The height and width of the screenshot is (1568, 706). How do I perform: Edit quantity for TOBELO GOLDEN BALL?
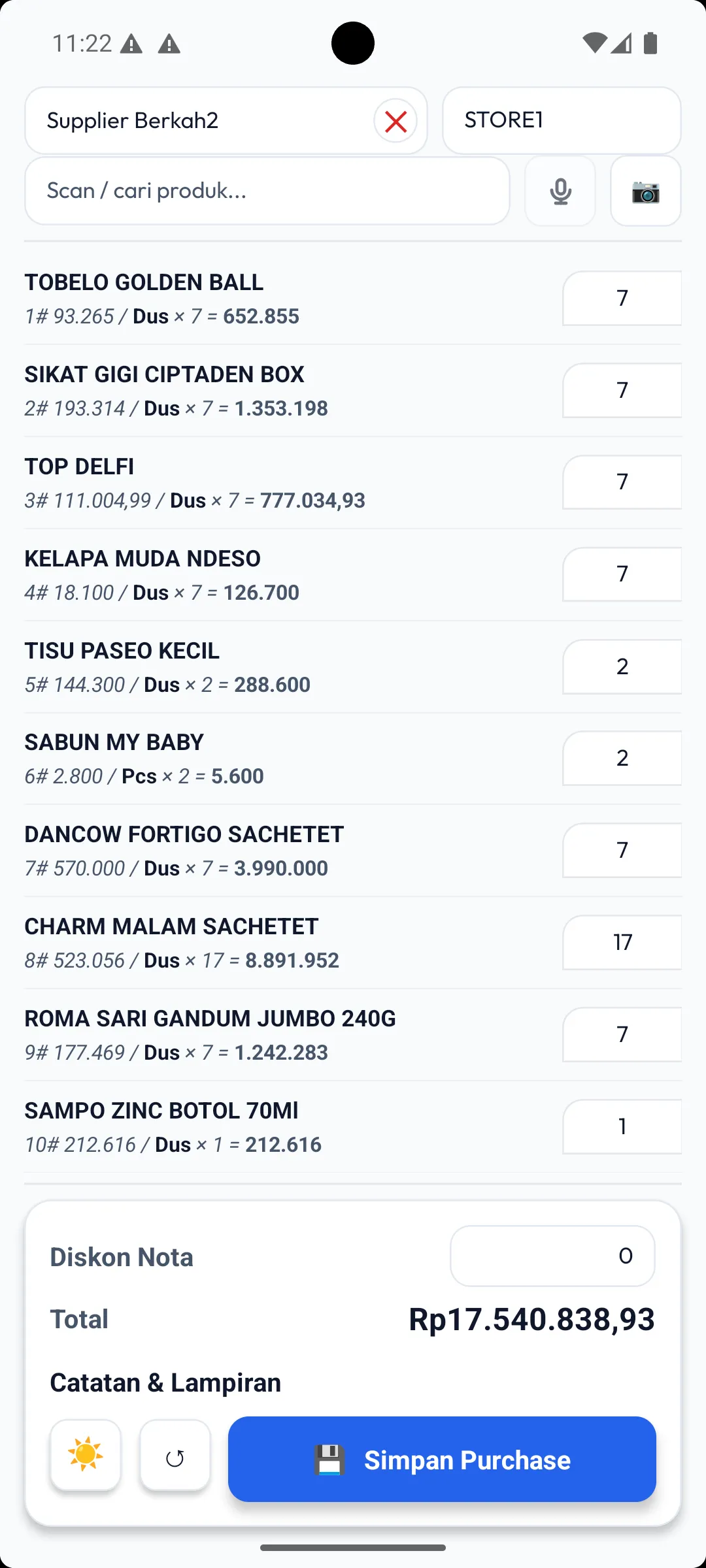622,299
